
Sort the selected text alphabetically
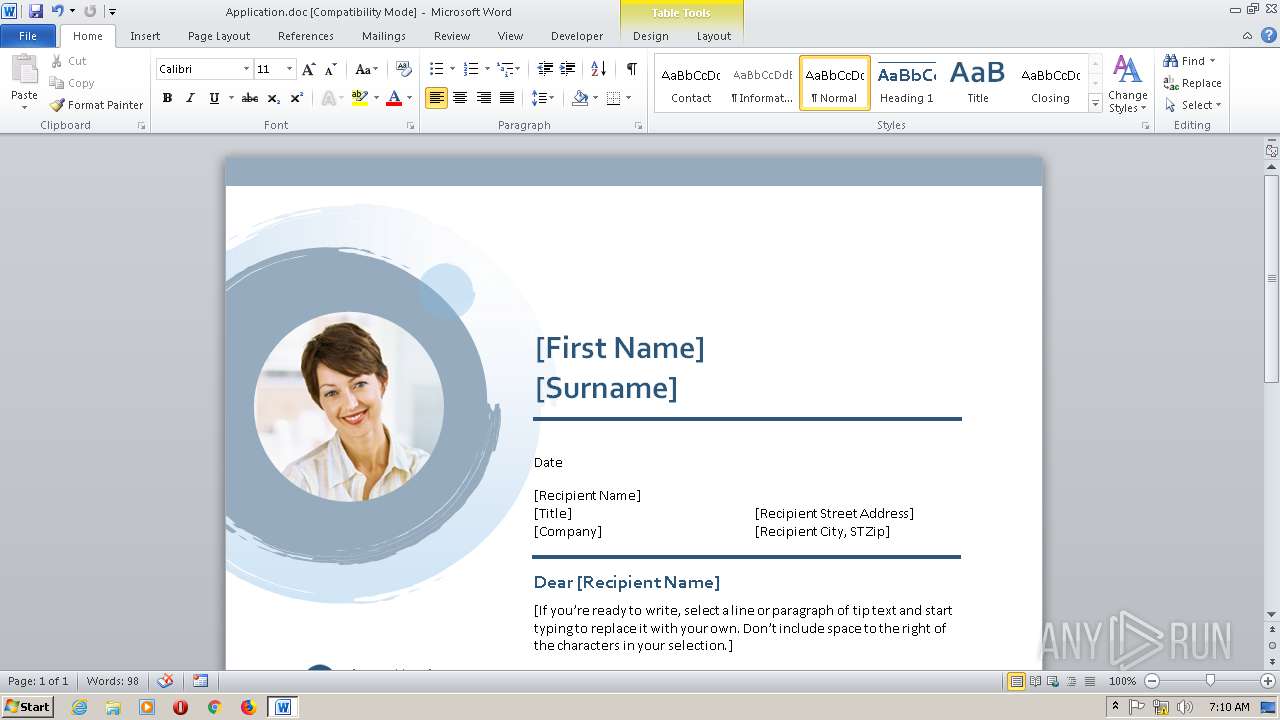599,69
